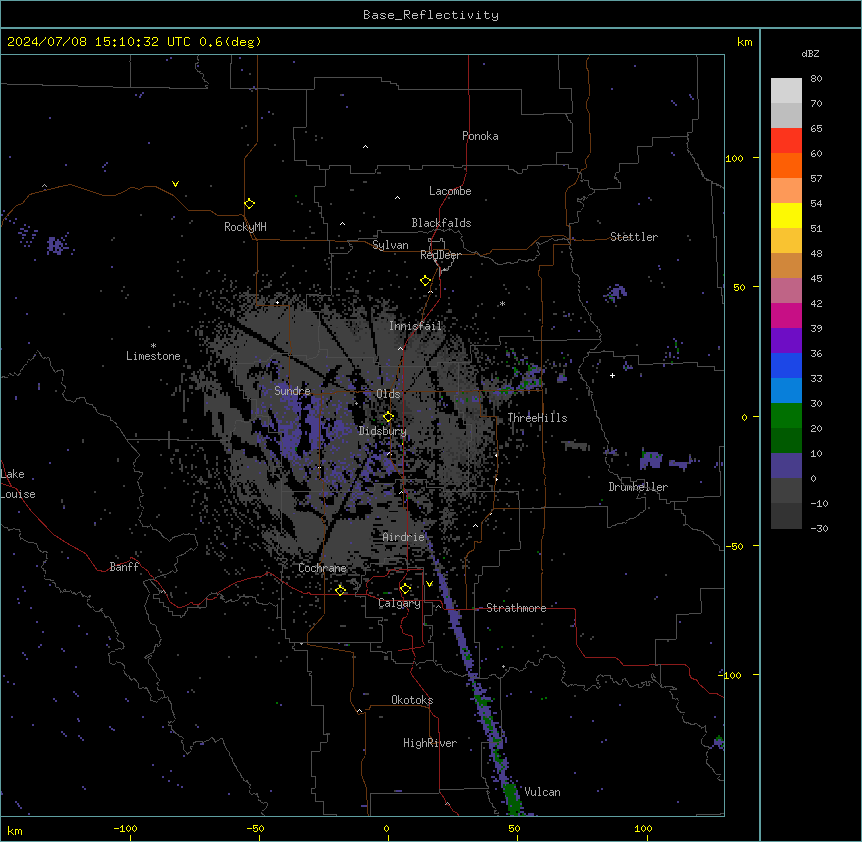
Task: Click the Lacombe city label
Action: point(450,191)
